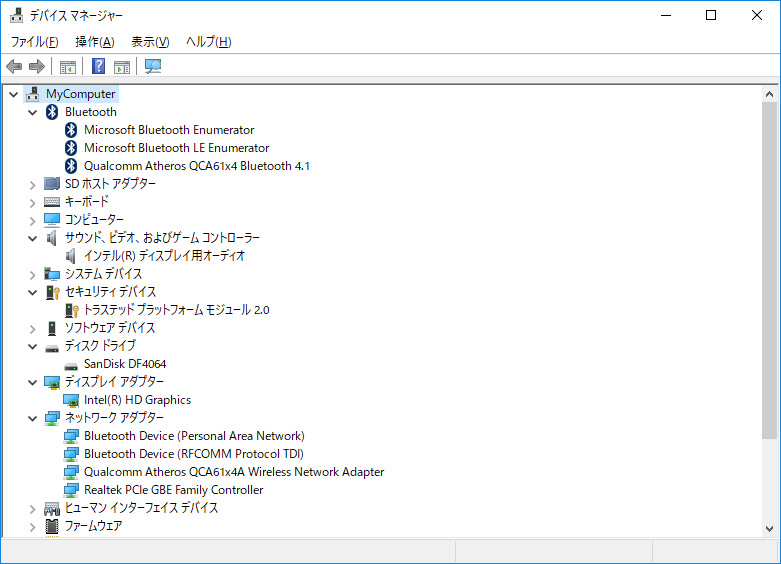Select the SanDisk DF4064 text

pos(125,364)
